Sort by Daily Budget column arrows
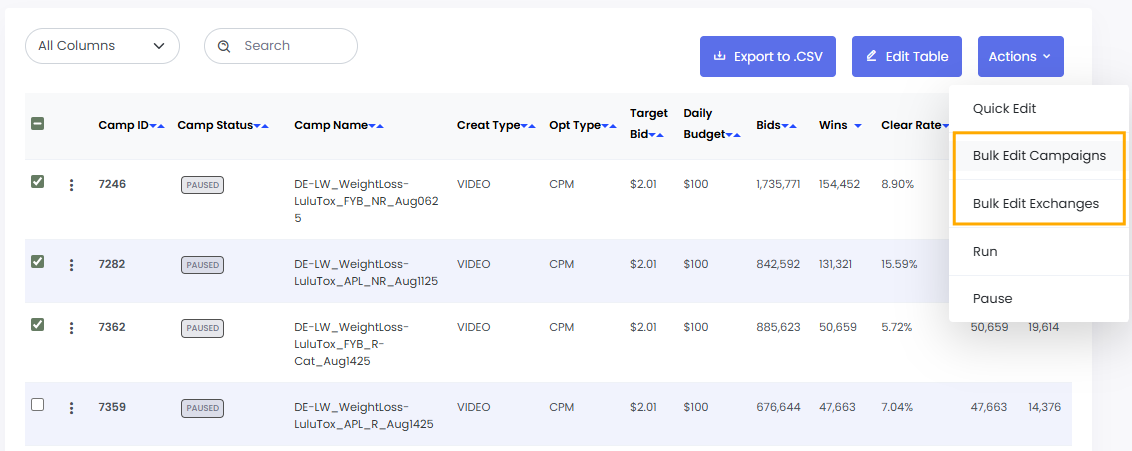This screenshot has width=1132, height=451. pos(735,134)
